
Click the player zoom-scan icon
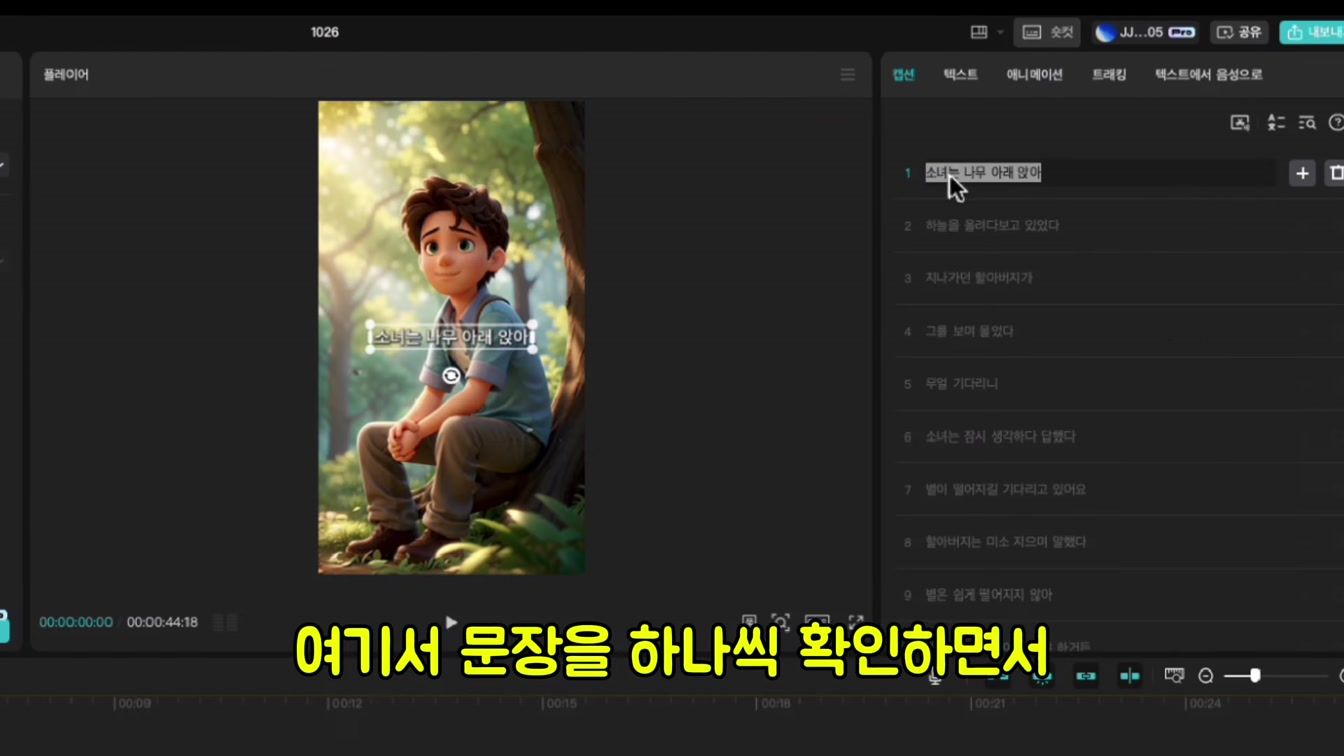(x=781, y=622)
